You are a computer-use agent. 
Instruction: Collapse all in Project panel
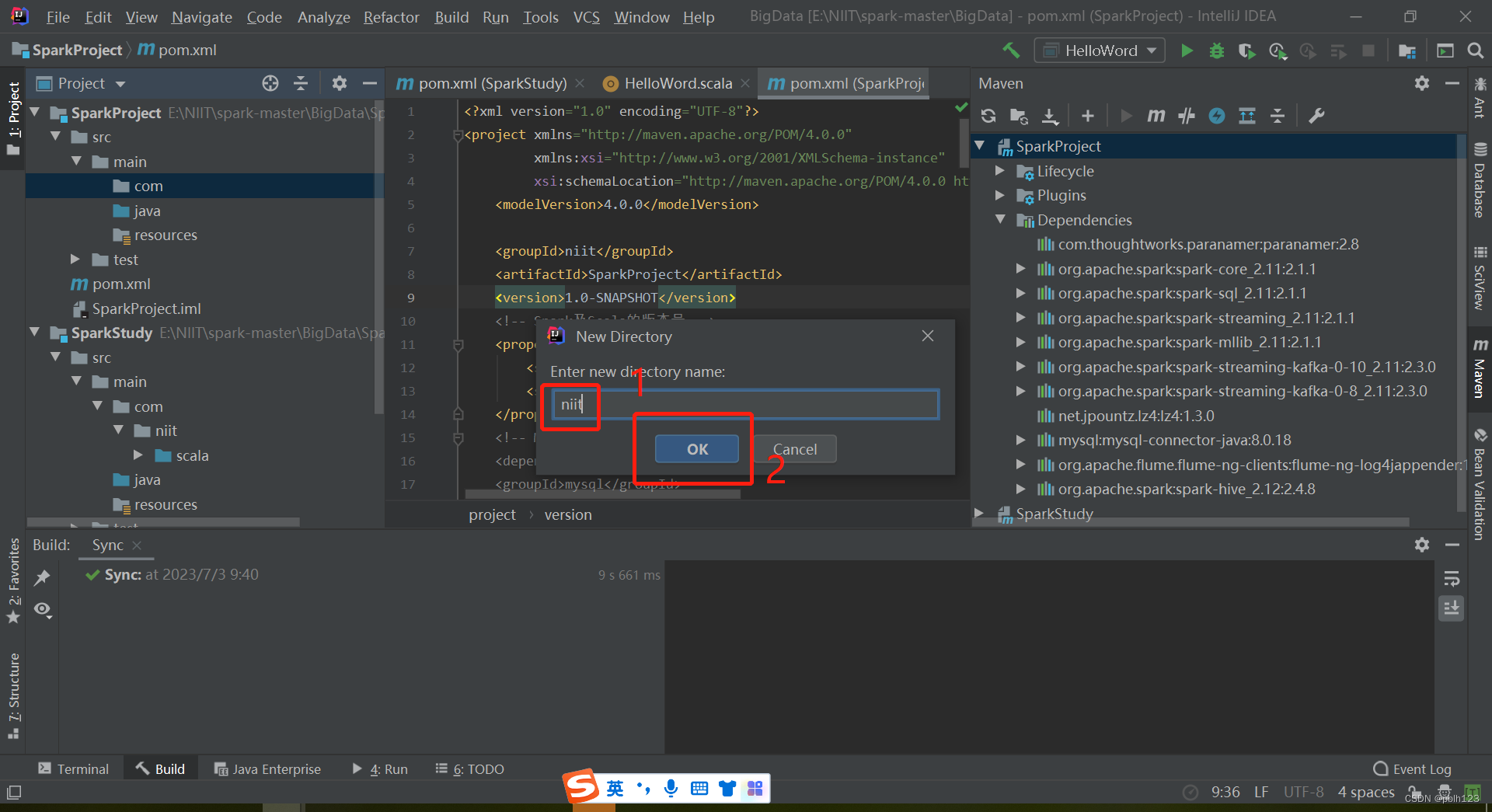click(x=301, y=83)
